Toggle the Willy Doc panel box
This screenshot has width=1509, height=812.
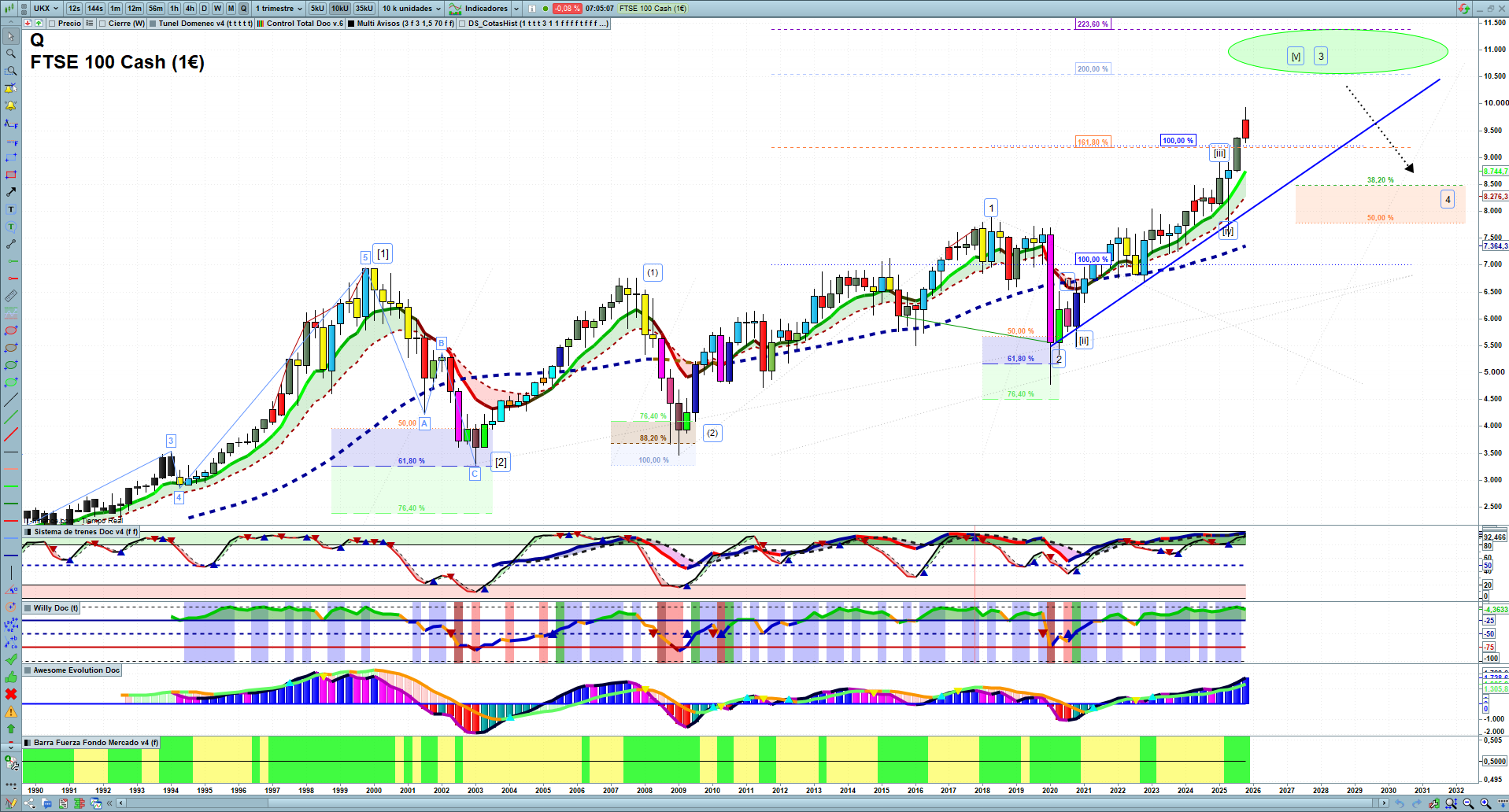(x=28, y=608)
